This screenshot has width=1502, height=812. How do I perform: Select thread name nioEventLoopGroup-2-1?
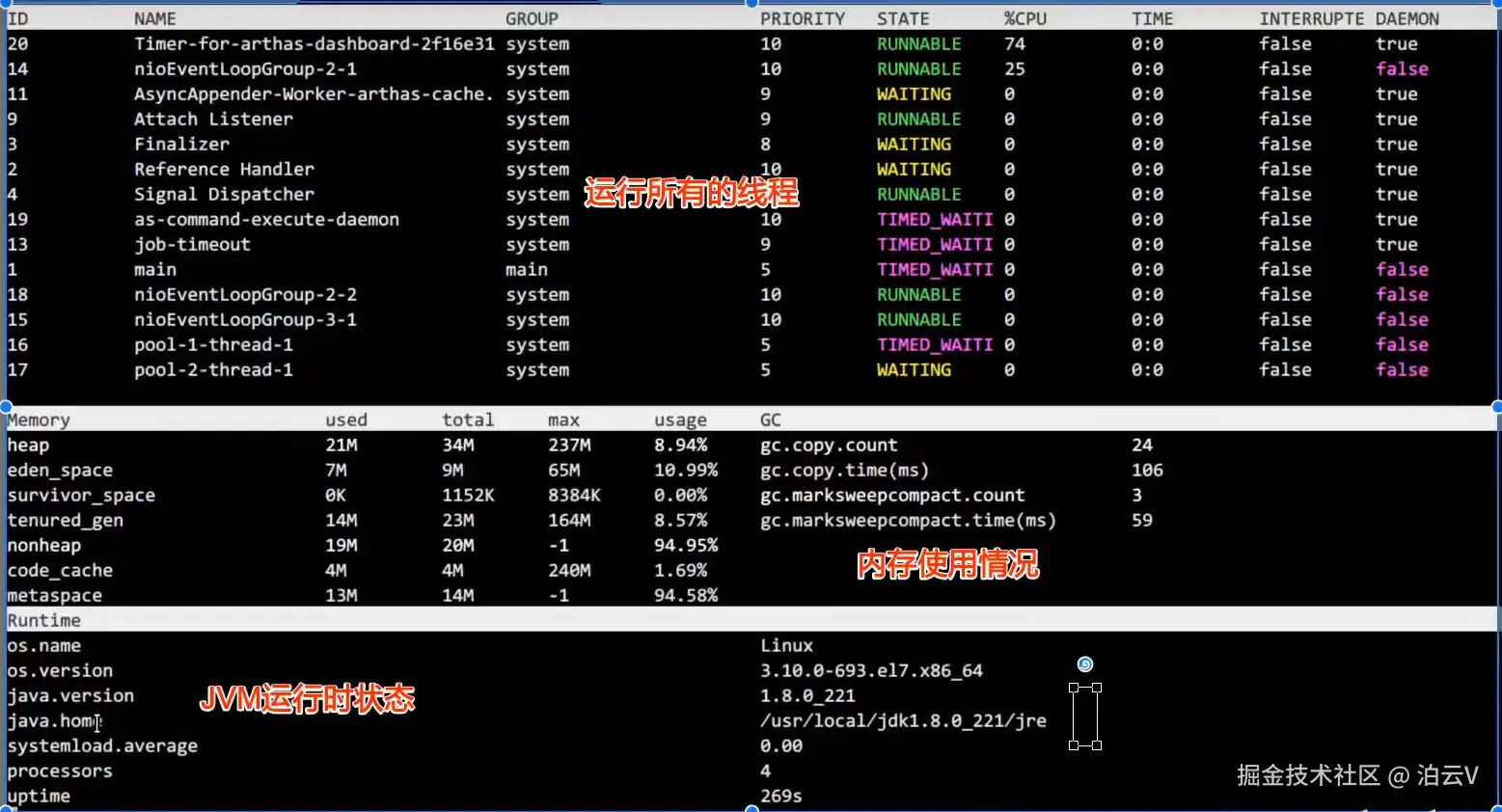(246, 68)
